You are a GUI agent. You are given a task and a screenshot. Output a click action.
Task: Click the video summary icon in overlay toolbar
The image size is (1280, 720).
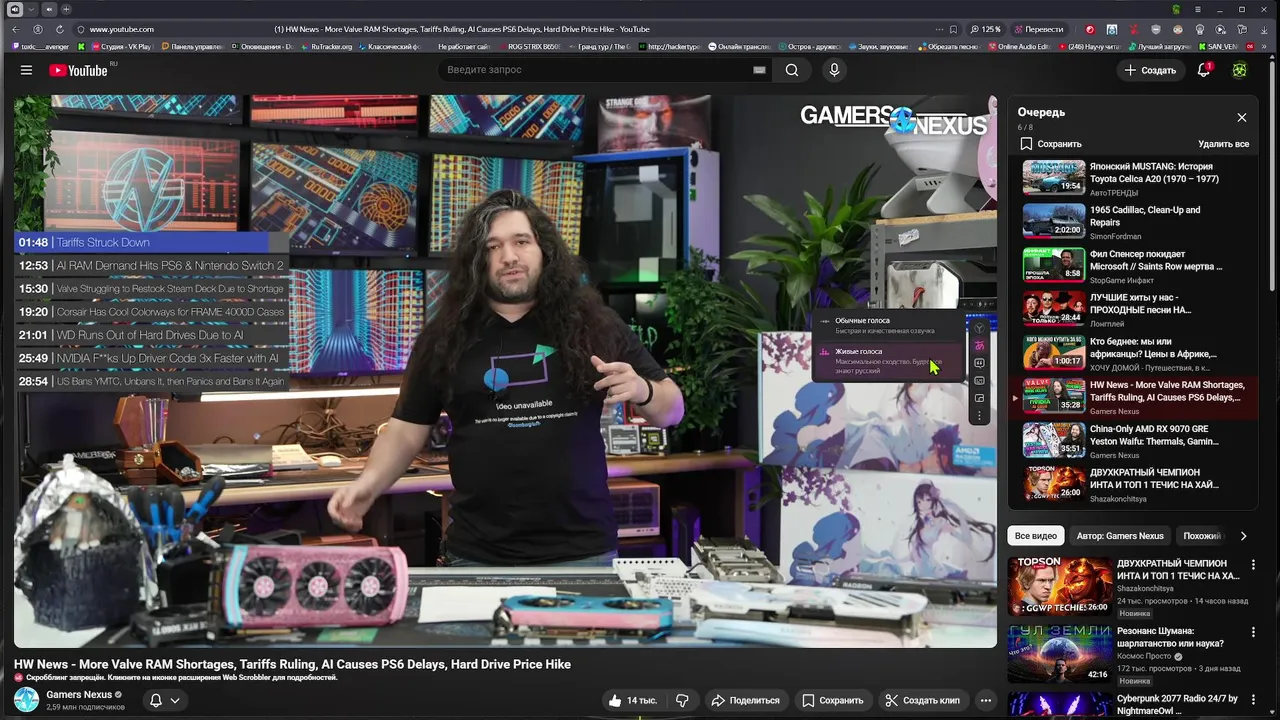coord(980,380)
